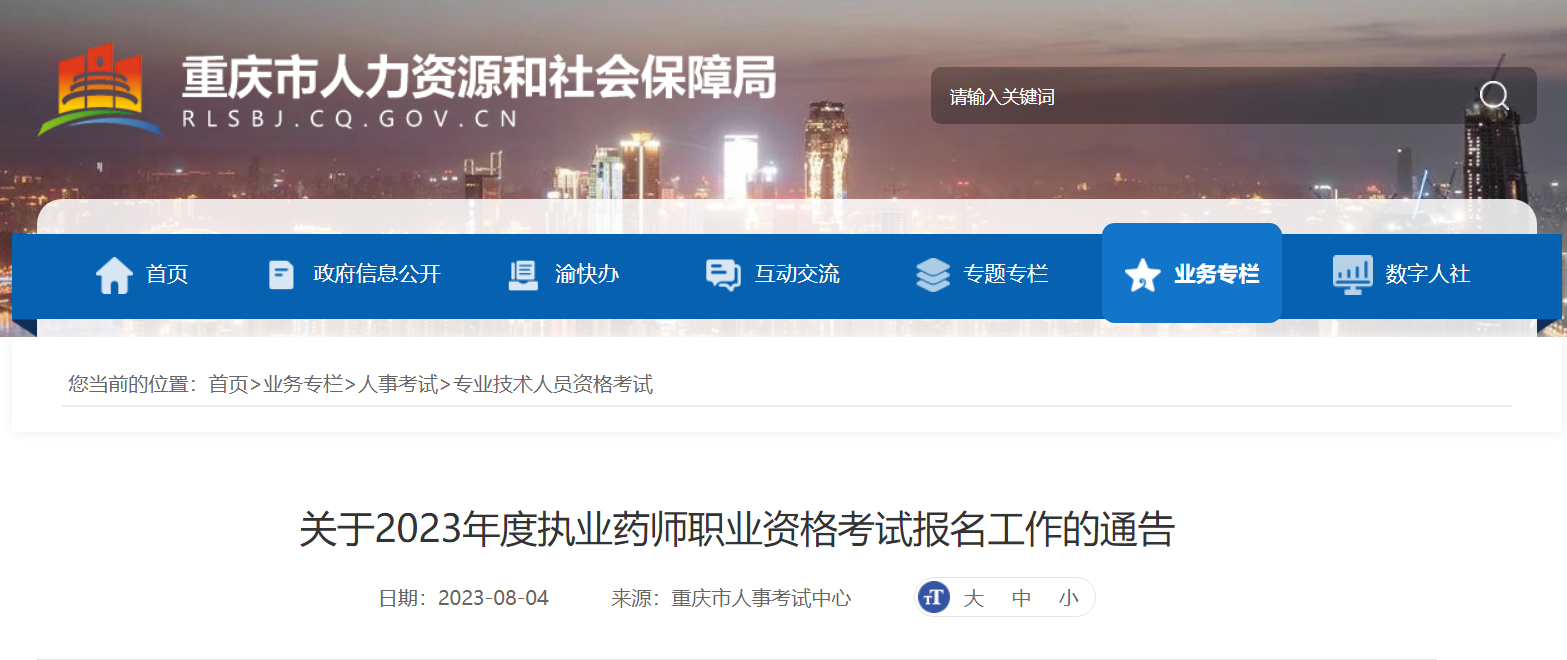
Task: Open the 数字人社 menu tab
Action: point(1402,274)
